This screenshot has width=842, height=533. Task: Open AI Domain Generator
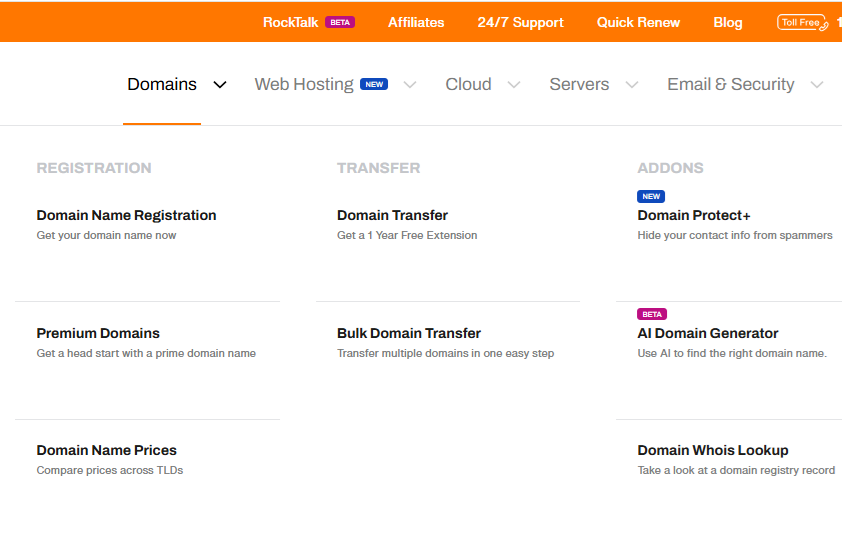(708, 333)
